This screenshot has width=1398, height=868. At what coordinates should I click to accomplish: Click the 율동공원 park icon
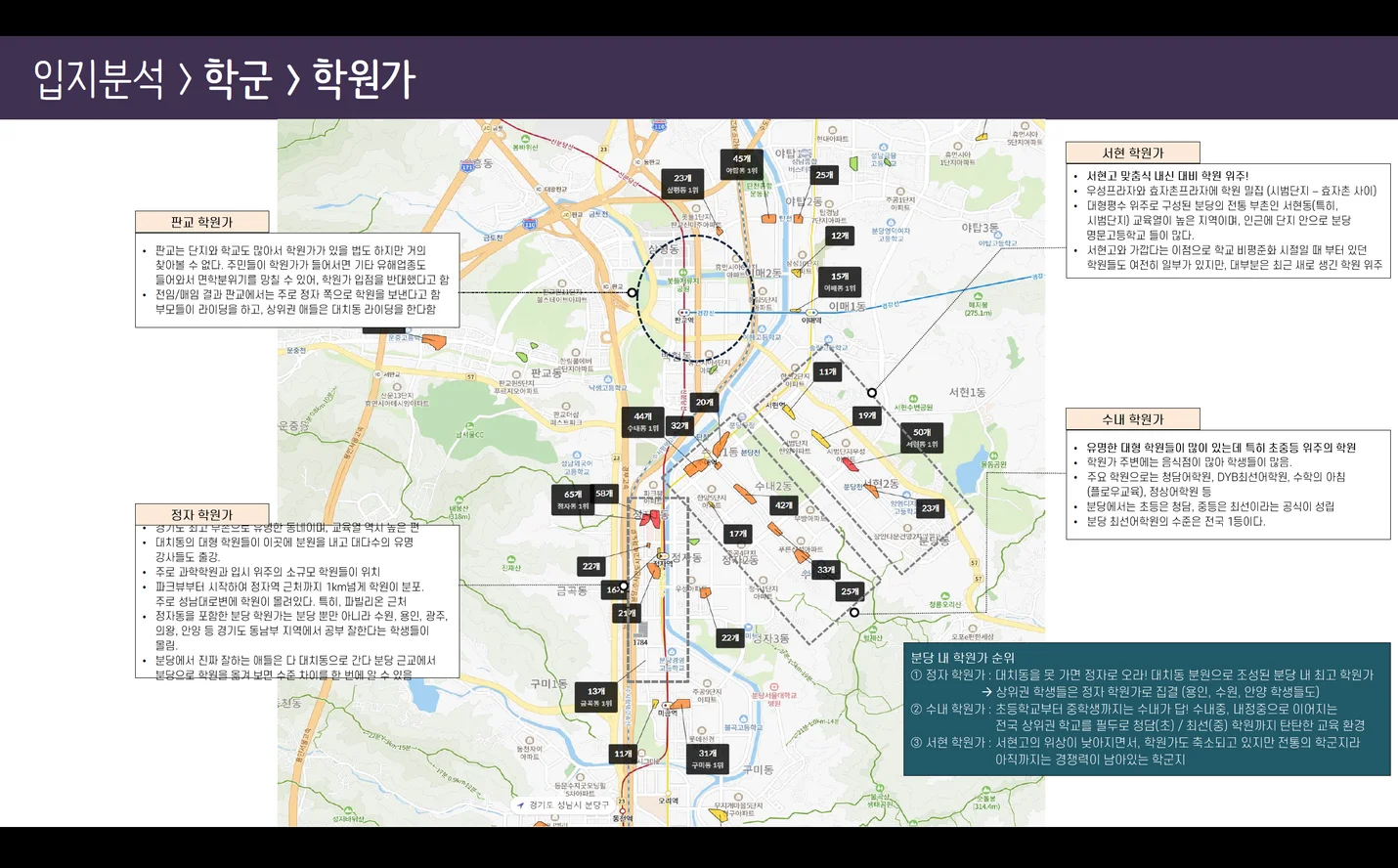[x=993, y=456]
